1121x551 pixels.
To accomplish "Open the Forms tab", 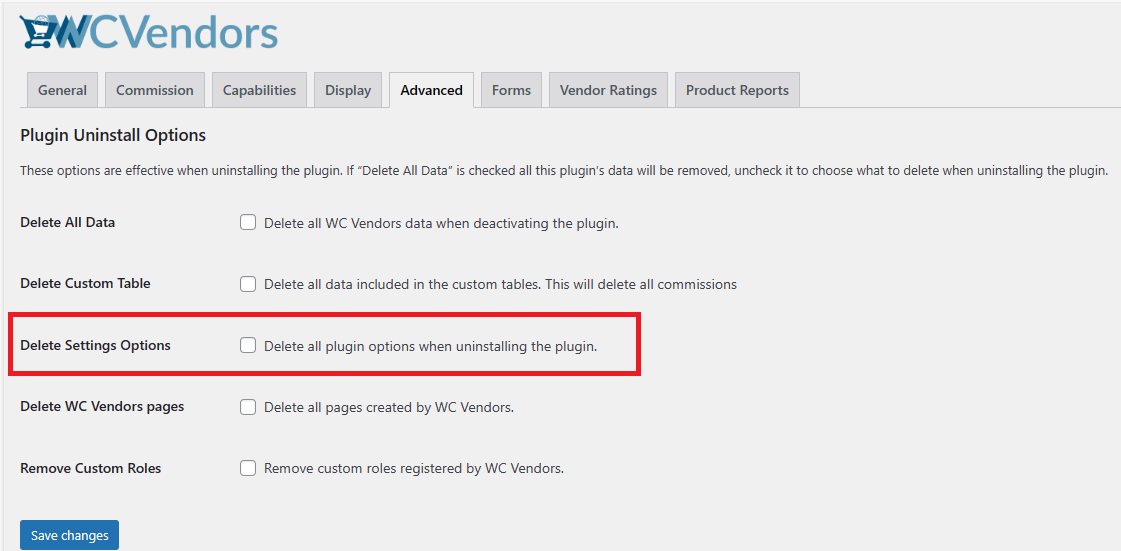I will click(511, 90).
